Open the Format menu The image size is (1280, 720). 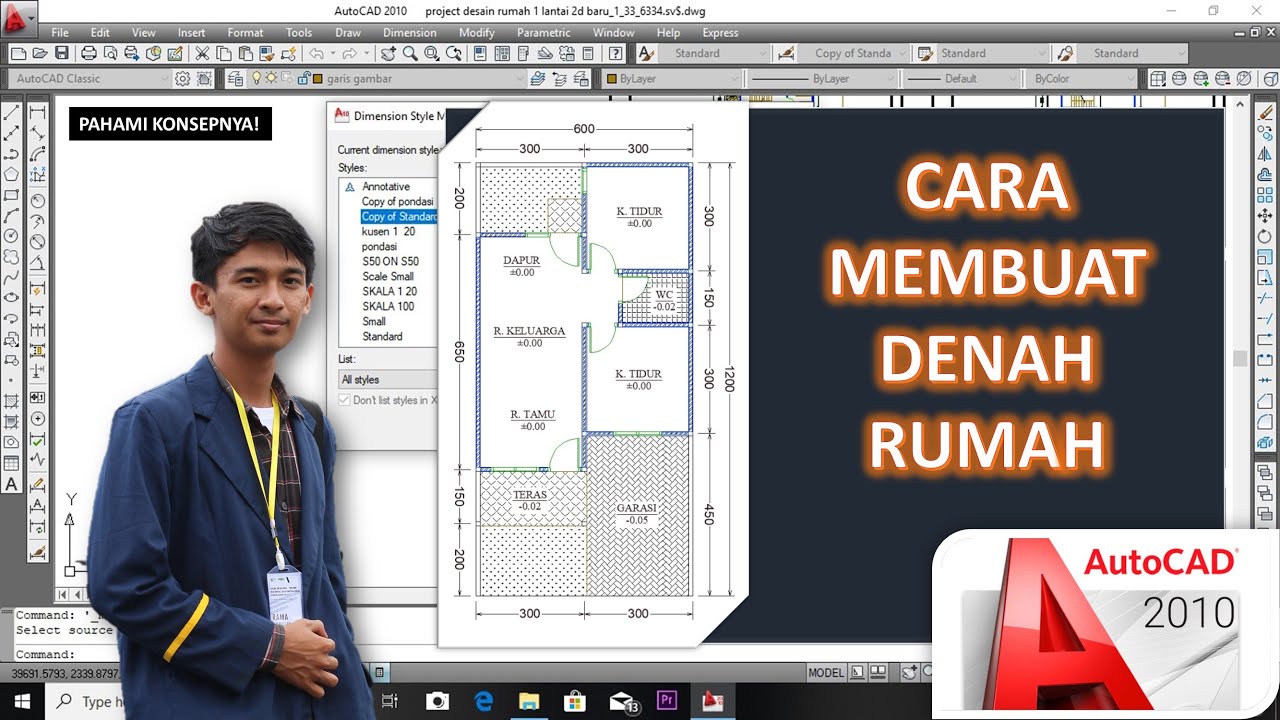245,32
